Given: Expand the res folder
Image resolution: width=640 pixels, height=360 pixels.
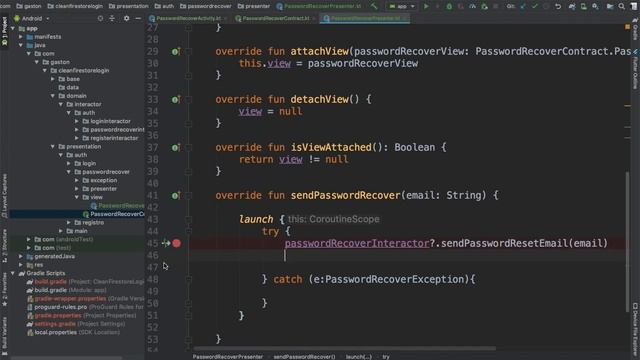Looking at the screenshot, I should [21, 264].
